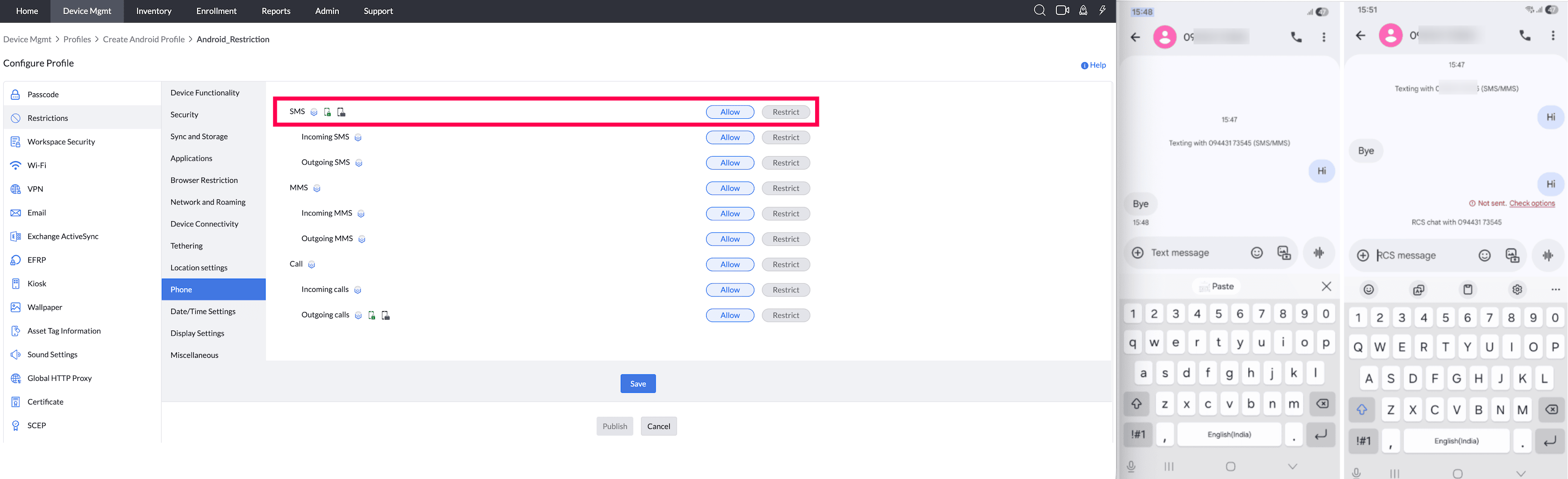Image resolution: width=1568 pixels, height=479 pixels.
Task: Tap the call icon in the 15:48 phone
Action: (x=1296, y=37)
